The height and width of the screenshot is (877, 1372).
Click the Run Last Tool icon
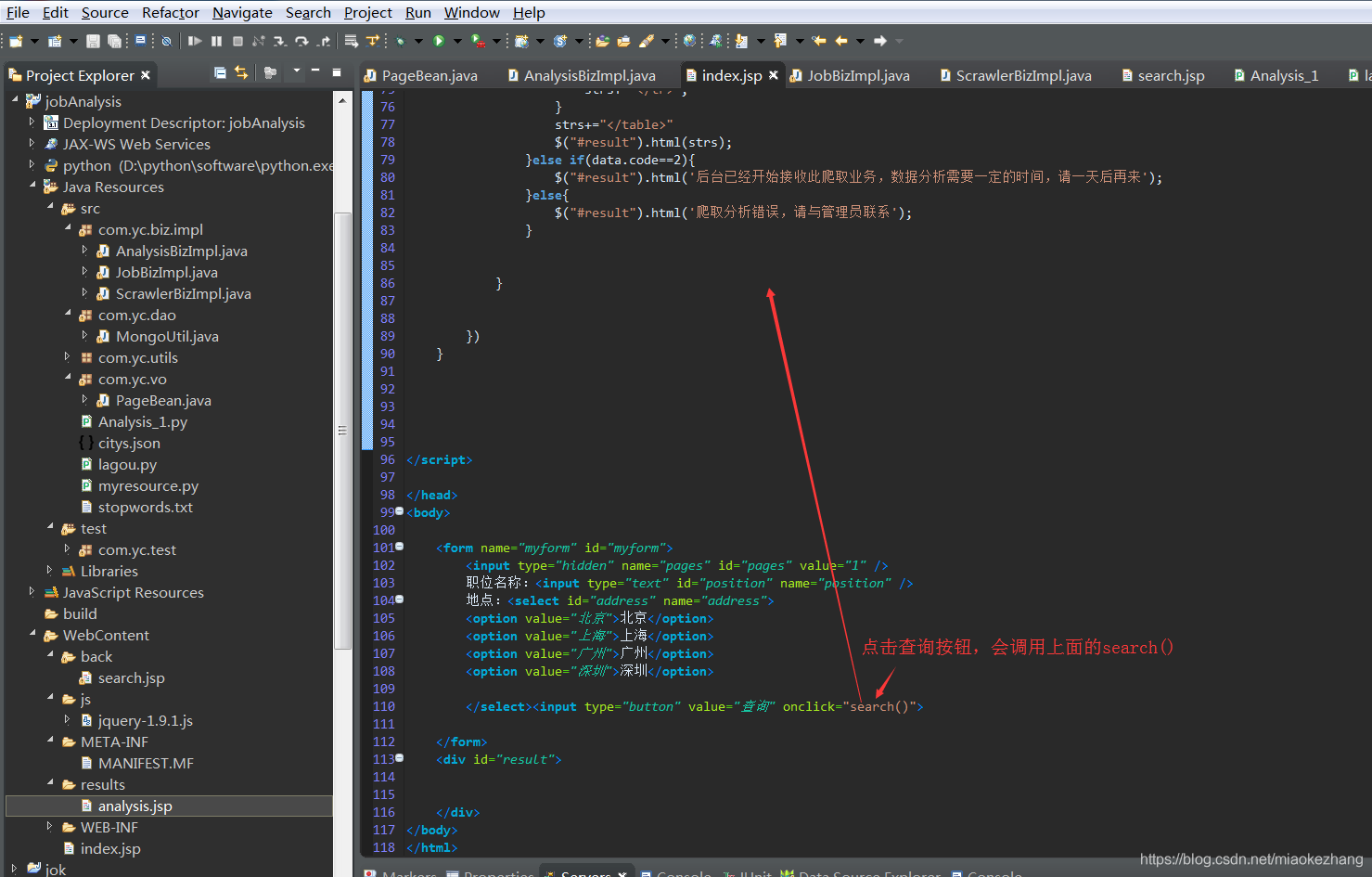pyautogui.click(x=478, y=41)
